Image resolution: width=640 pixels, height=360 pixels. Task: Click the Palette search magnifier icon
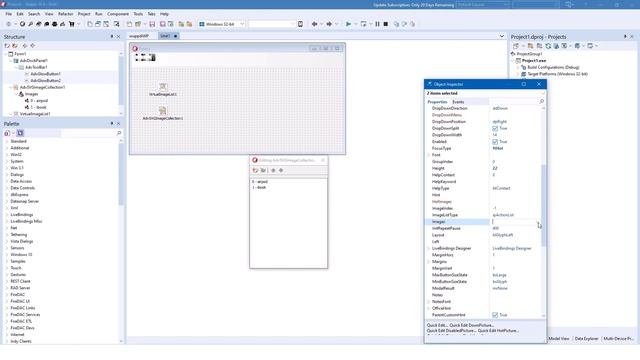(119, 133)
